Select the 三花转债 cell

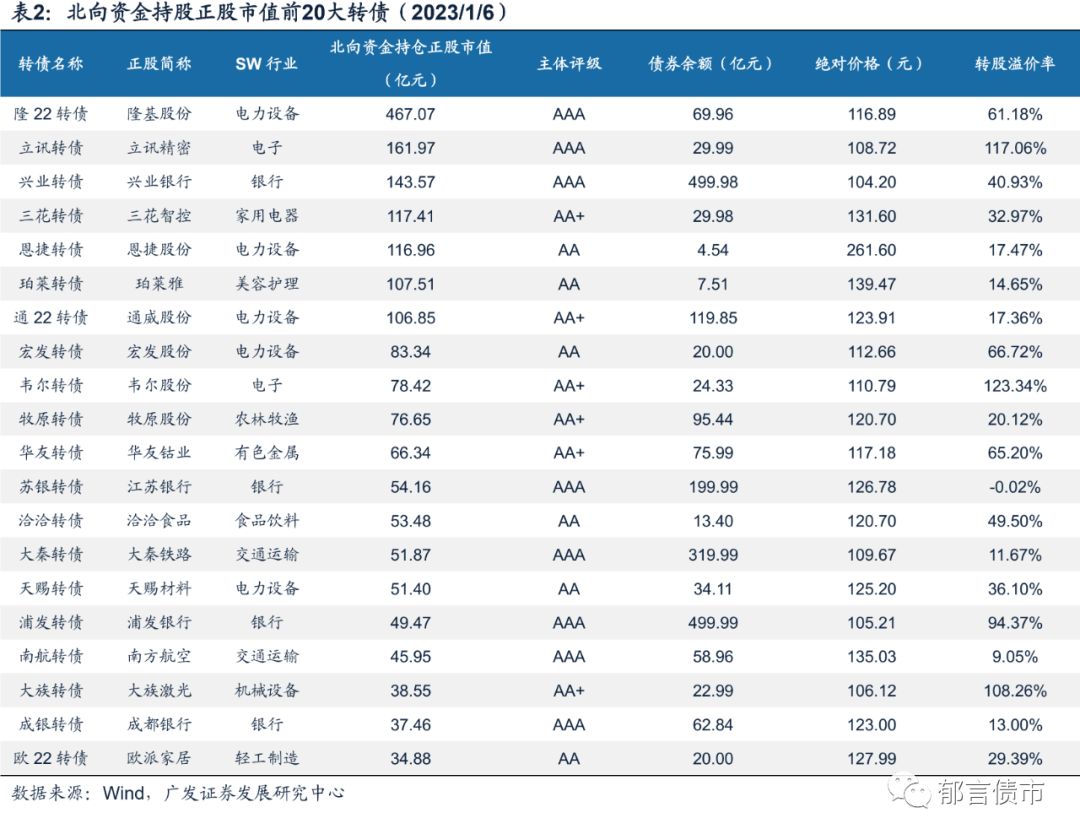51,216
